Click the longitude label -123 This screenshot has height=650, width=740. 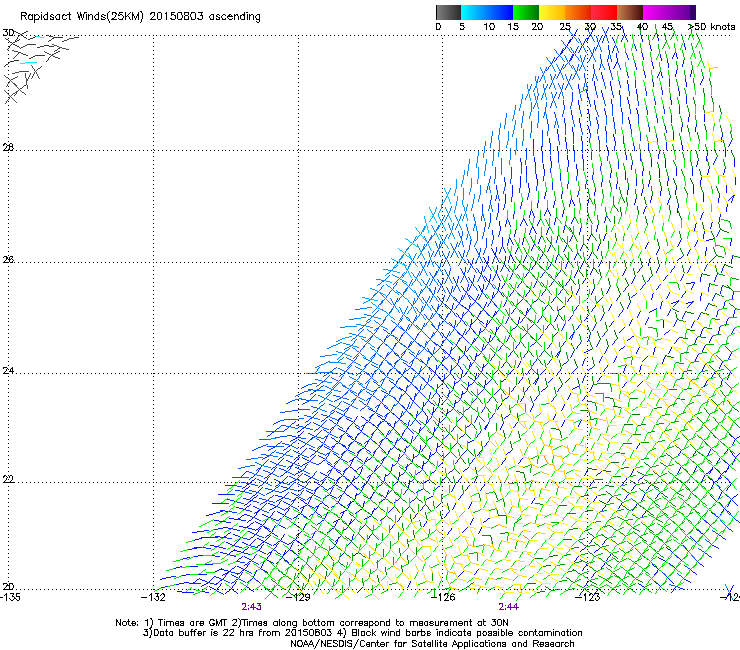tap(588, 597)
